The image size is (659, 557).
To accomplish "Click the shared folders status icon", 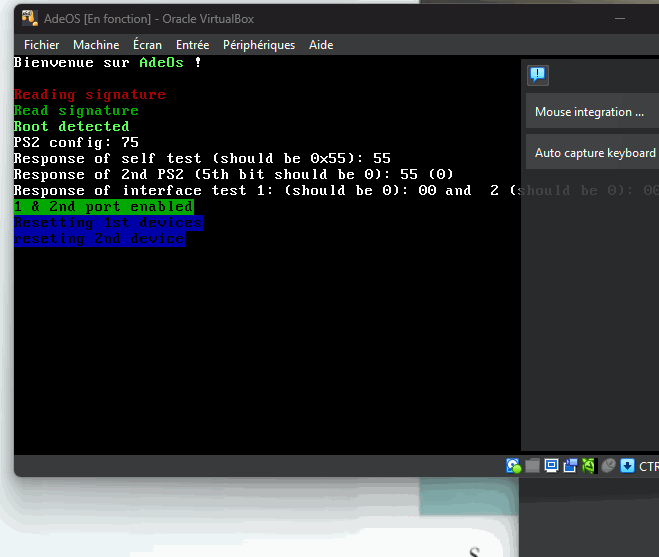I will [x=532, y=466].
